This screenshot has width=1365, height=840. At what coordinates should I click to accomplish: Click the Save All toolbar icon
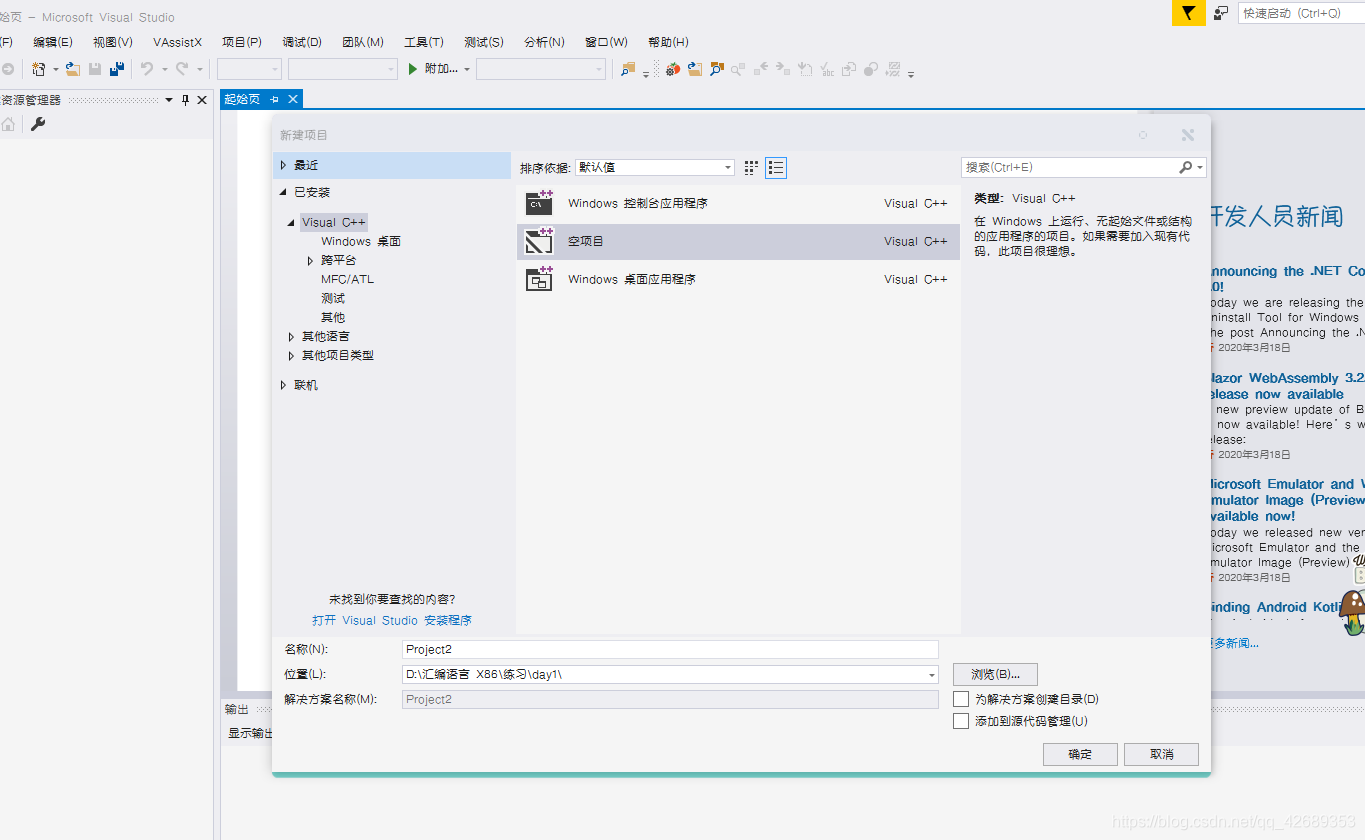(117, 69)
